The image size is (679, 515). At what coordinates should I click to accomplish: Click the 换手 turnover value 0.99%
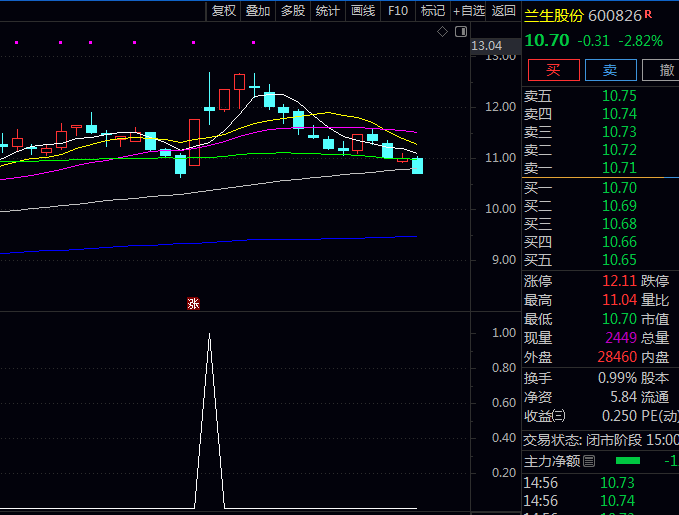click(x=617, y=378)
